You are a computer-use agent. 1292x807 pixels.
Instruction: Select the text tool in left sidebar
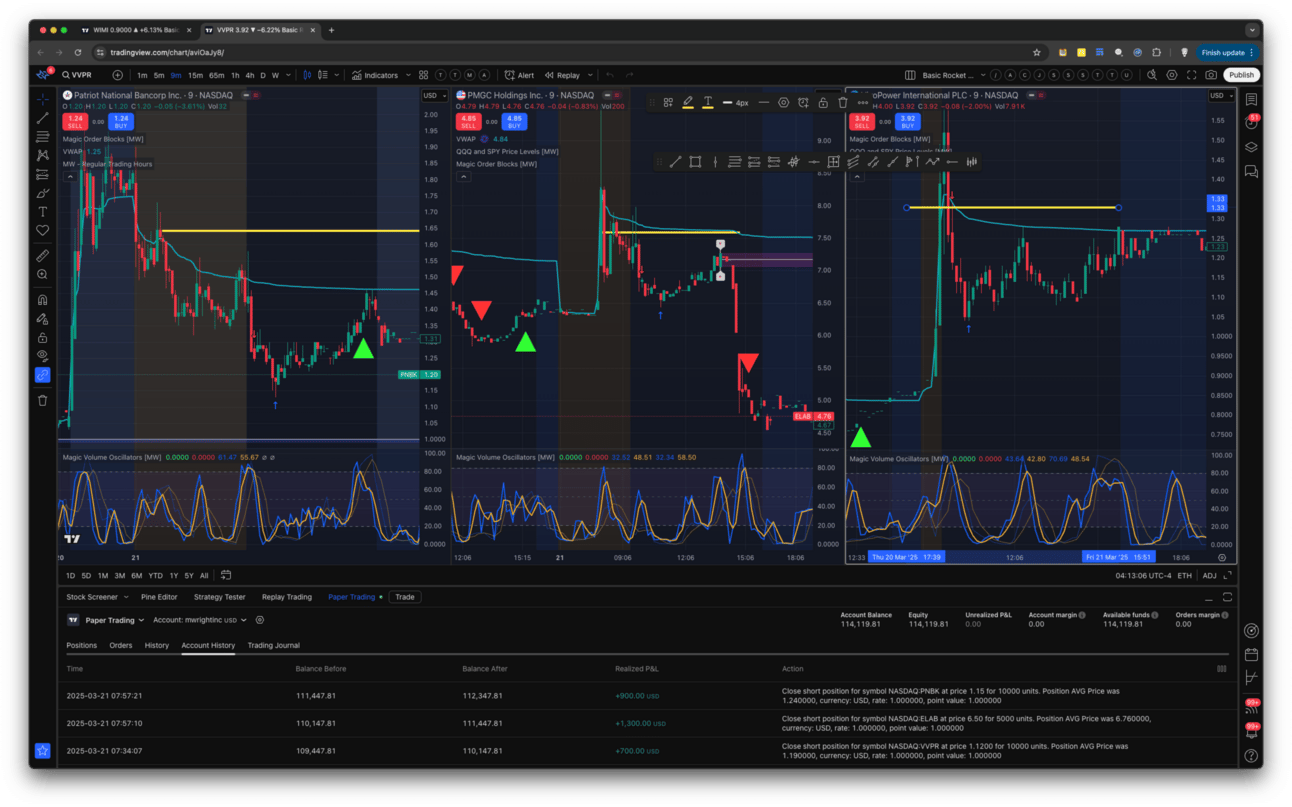42,212
